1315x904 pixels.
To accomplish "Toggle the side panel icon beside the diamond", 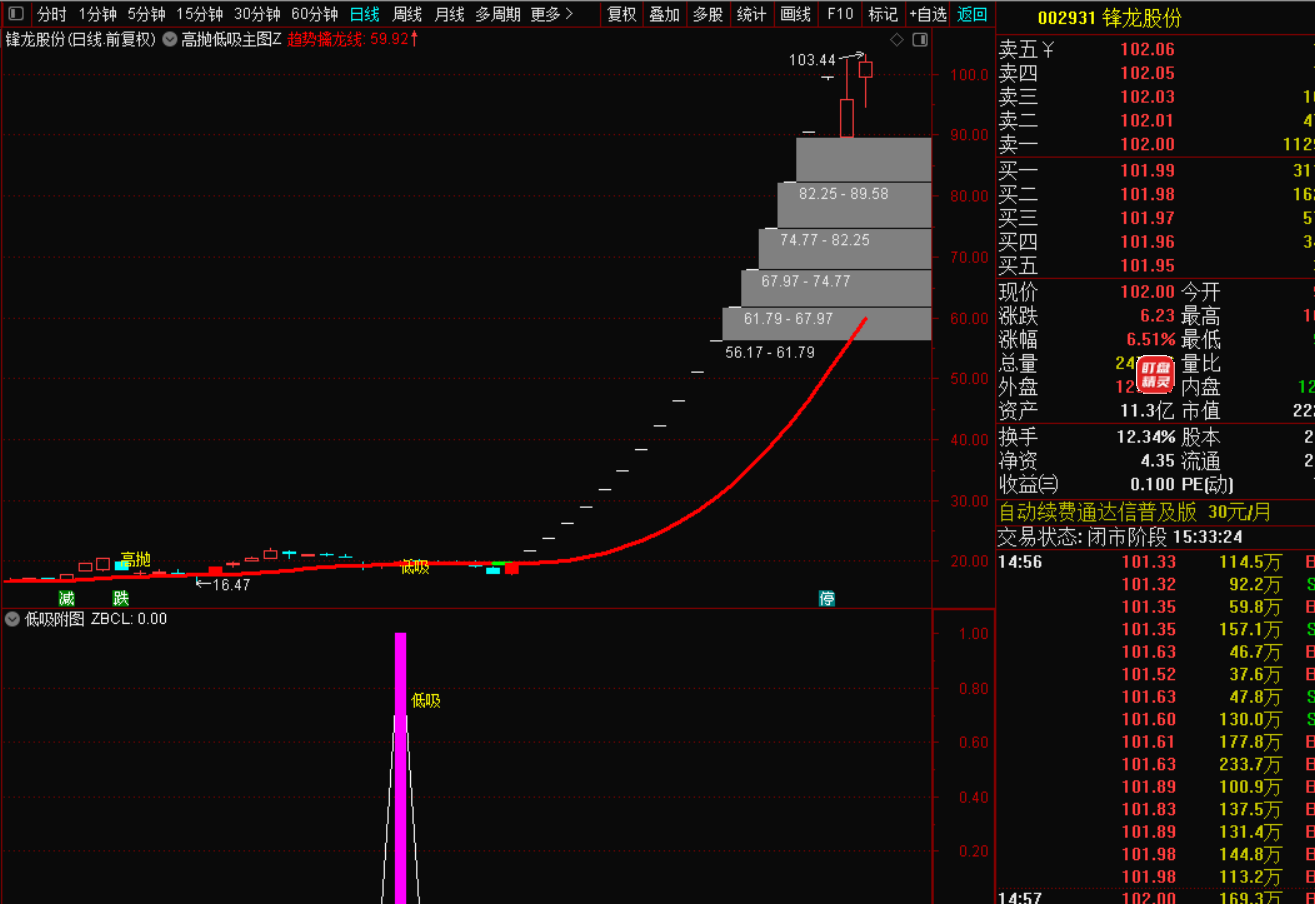I will [920, 40].
